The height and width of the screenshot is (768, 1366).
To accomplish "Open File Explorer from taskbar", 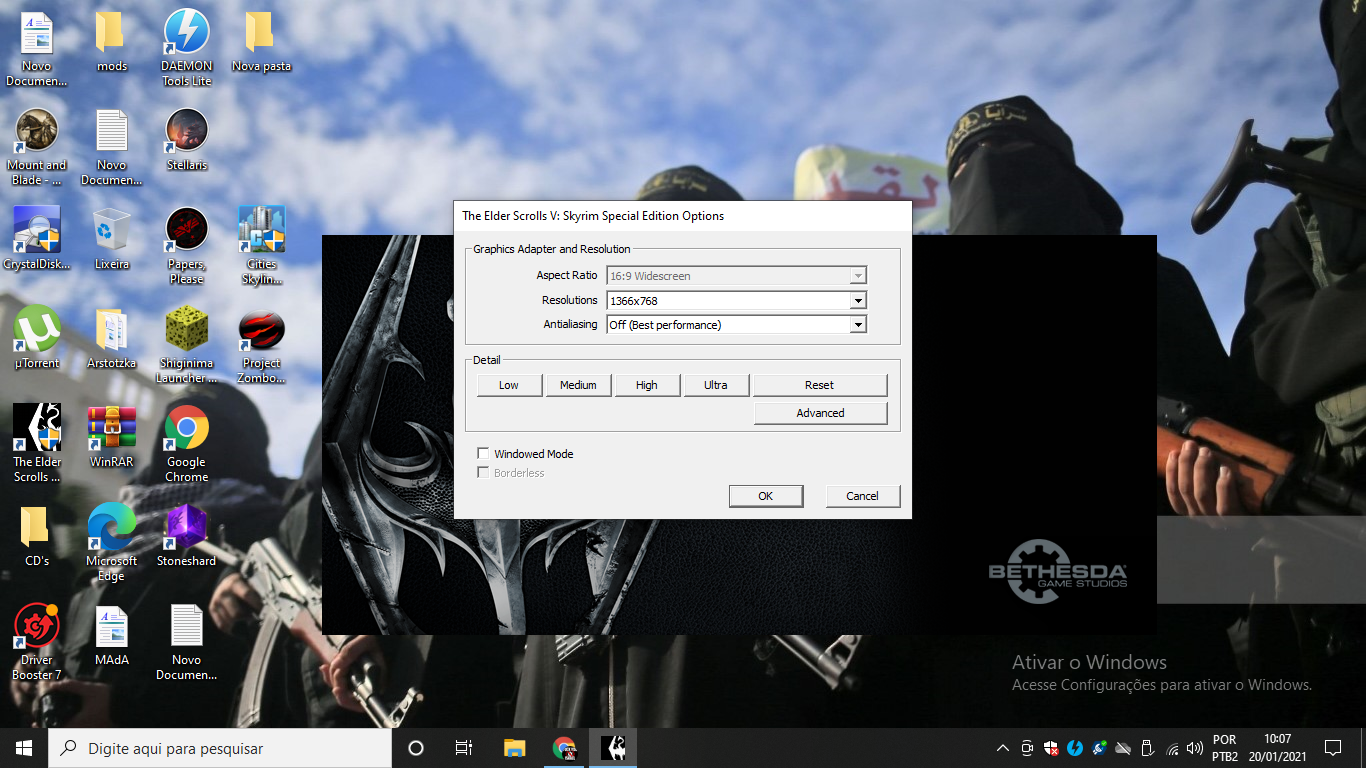I will (x=514, y=748).
